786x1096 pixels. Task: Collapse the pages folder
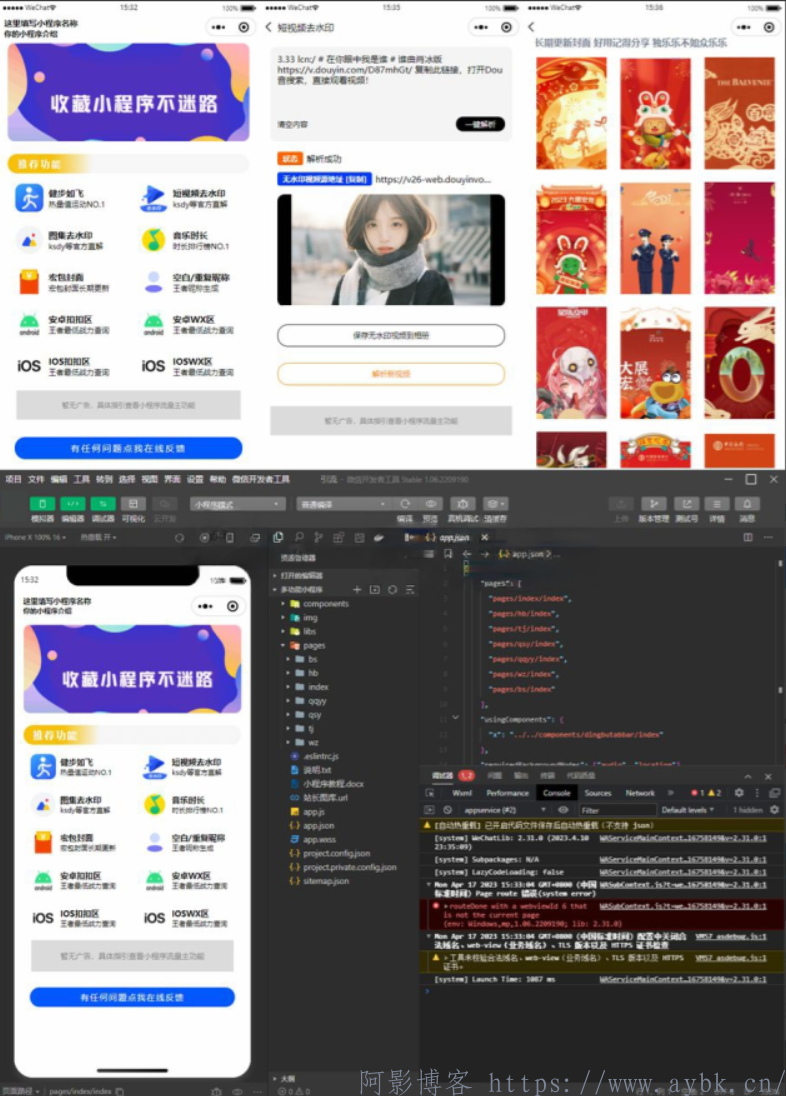tap(308, 646)
